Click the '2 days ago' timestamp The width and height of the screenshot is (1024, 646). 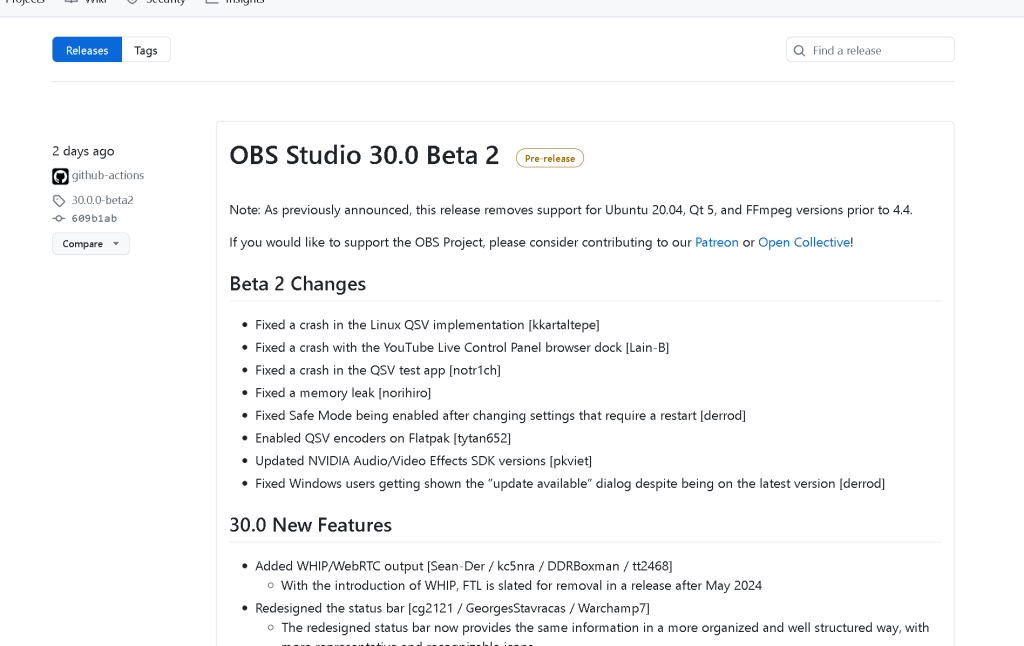click(x=83, y=151)
